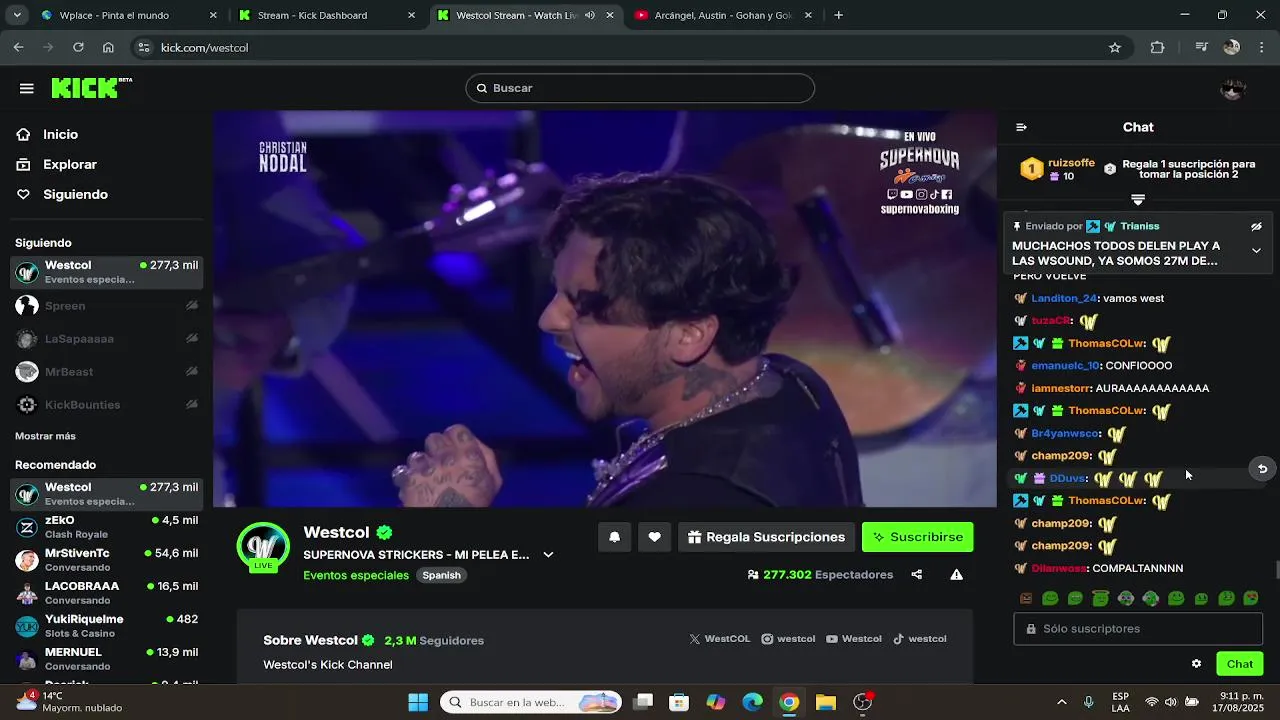Open KickBounties channel in followed list
Image resolution: width=1280 pixels, height=720 pixels.
coord(107,405)
